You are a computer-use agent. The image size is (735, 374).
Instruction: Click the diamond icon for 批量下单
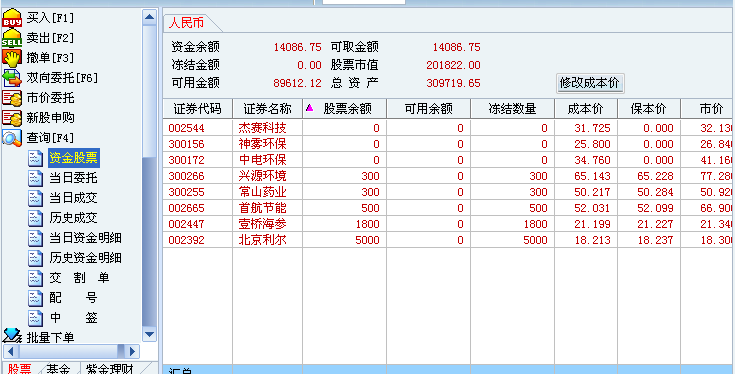tap(12, 336)
